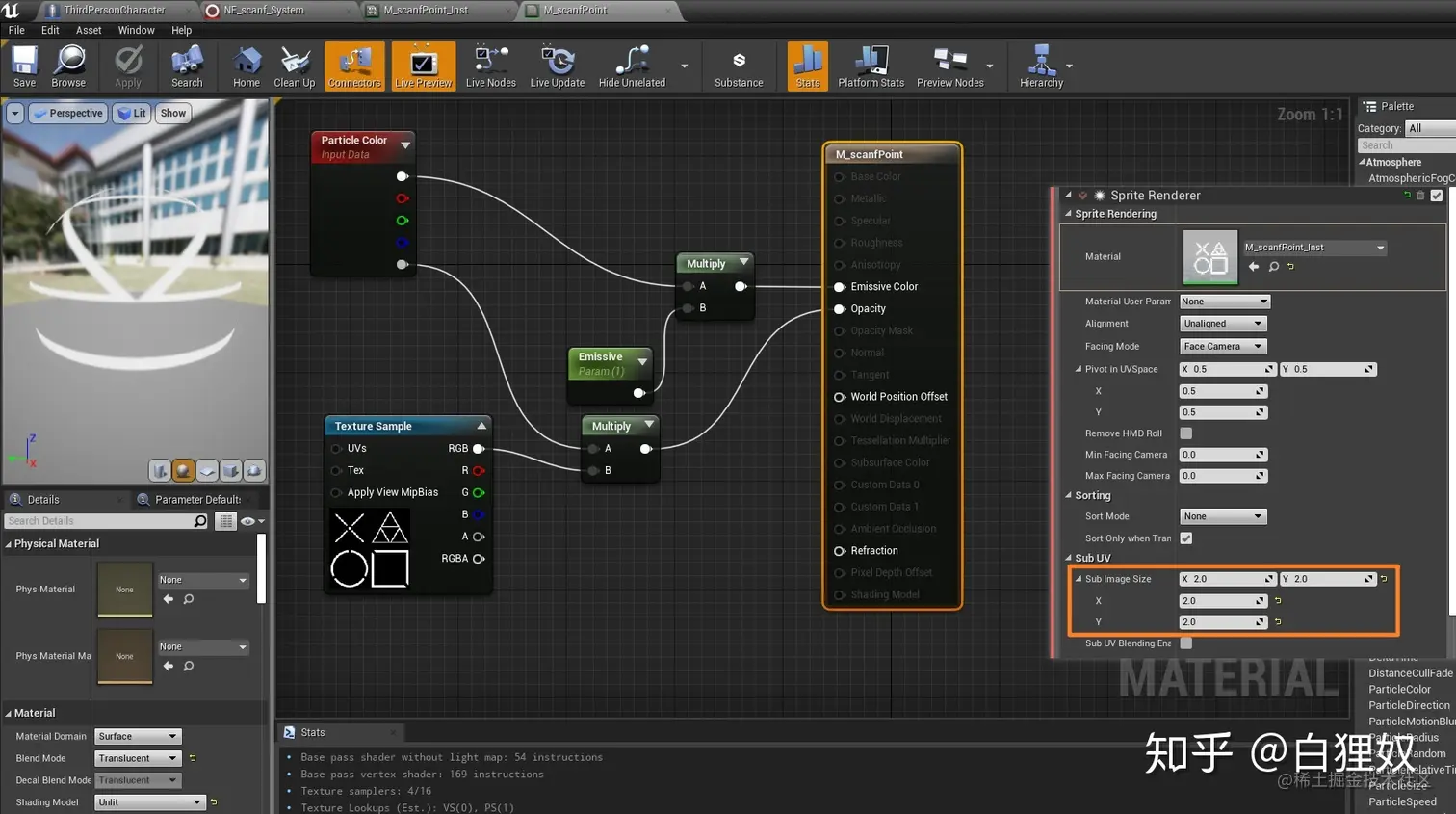Open Browse in content browser
Screen dimensions: 1456x814
pyautogui.click(x=68, y=66)
